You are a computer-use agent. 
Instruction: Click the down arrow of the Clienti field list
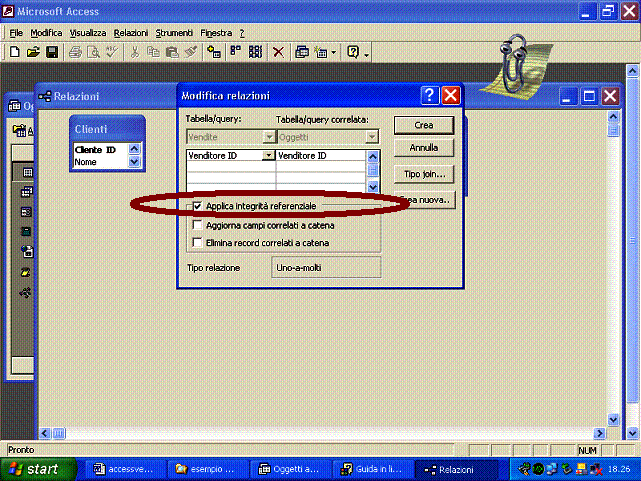(x=134, y=162)
